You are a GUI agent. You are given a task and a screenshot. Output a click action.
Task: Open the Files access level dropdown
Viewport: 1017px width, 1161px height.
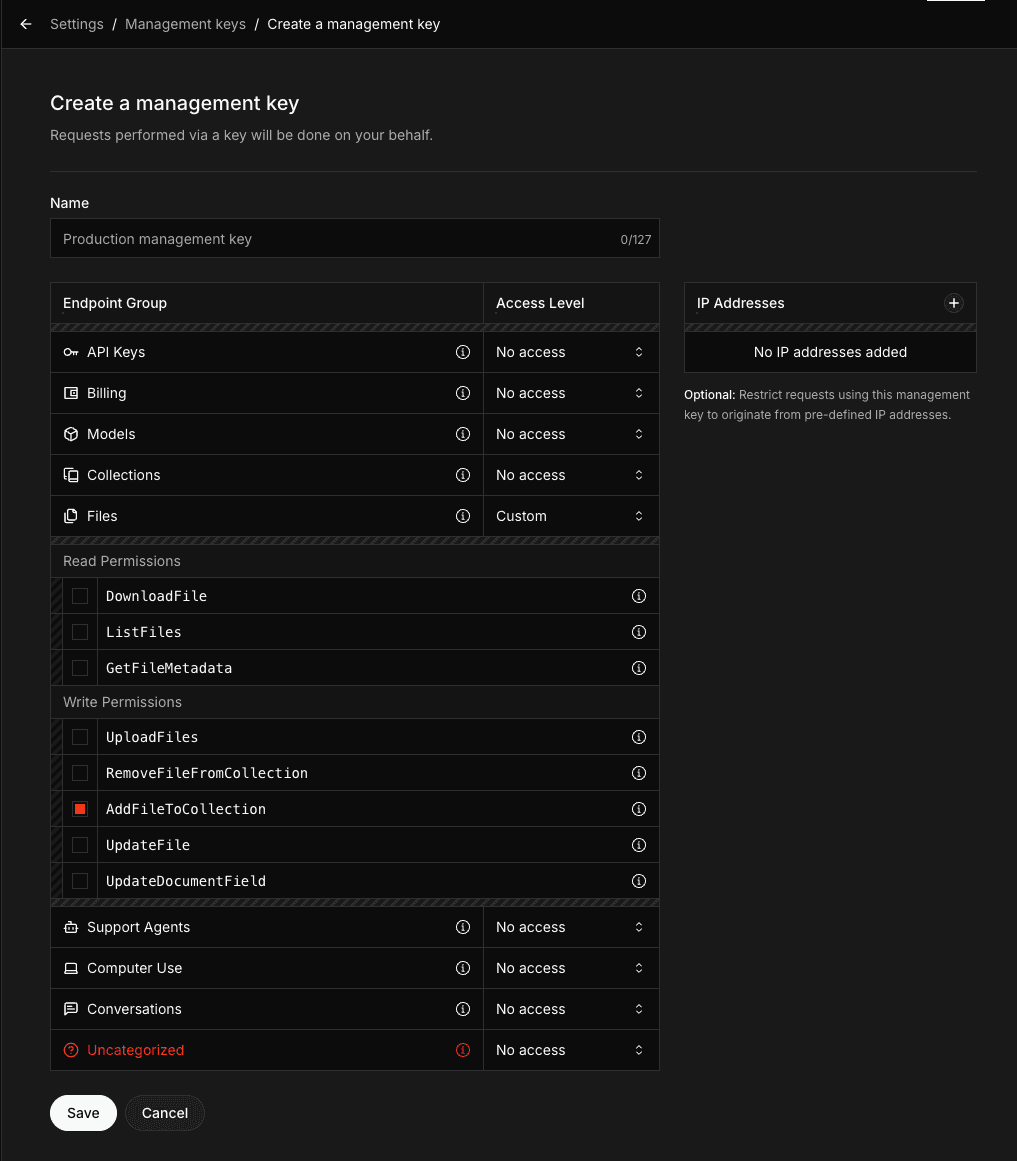[x=571, y=516]
